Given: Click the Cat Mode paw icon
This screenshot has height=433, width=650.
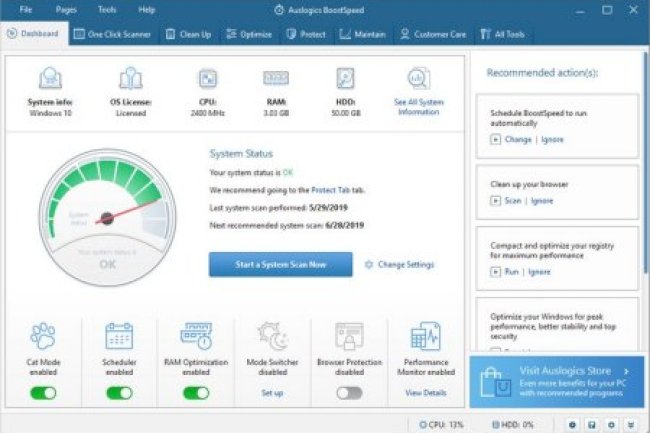Looking at the screenshot, I should point(43,335).
